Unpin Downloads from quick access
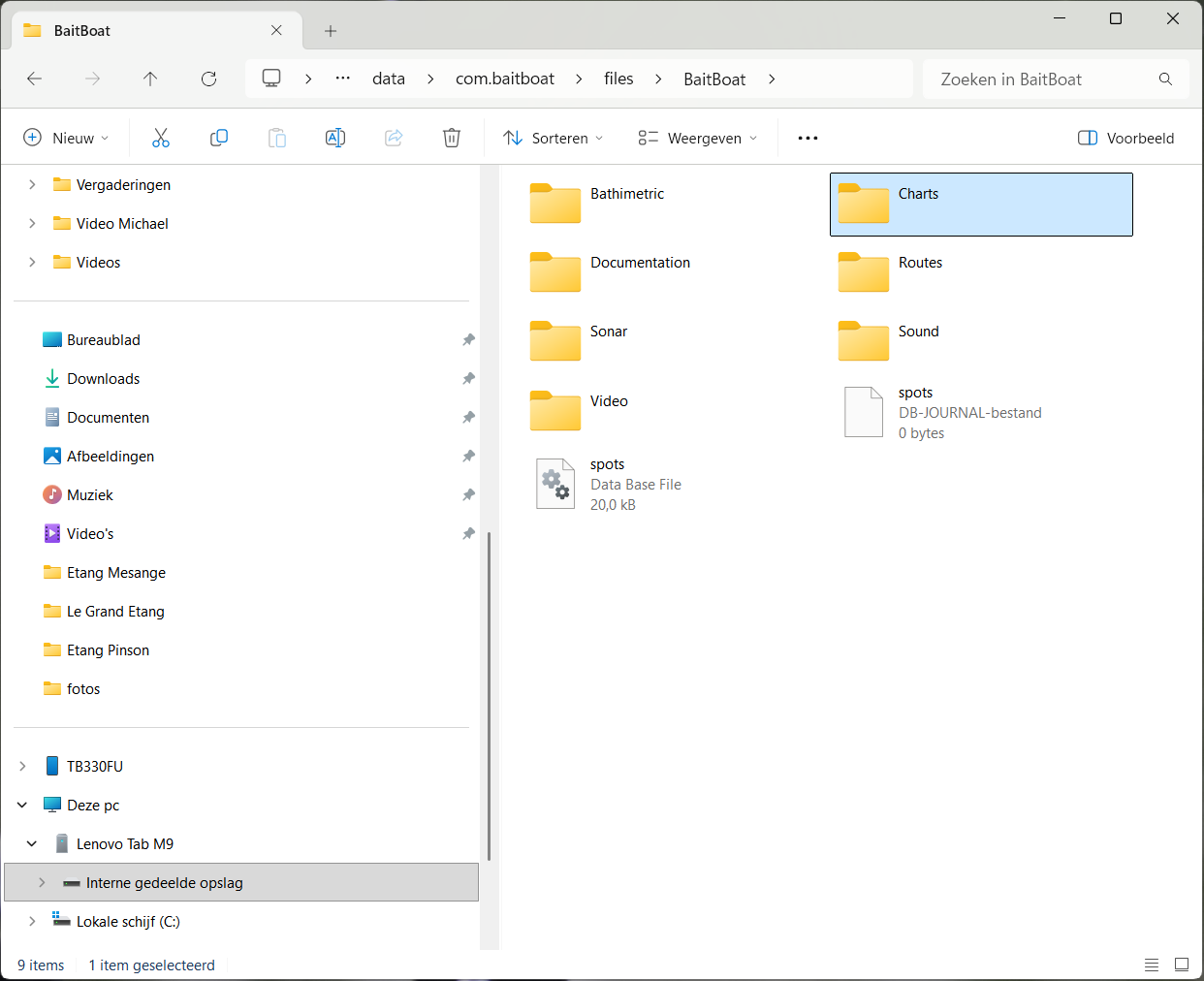This screenshot has height=981, width=1204. [468, 379]
